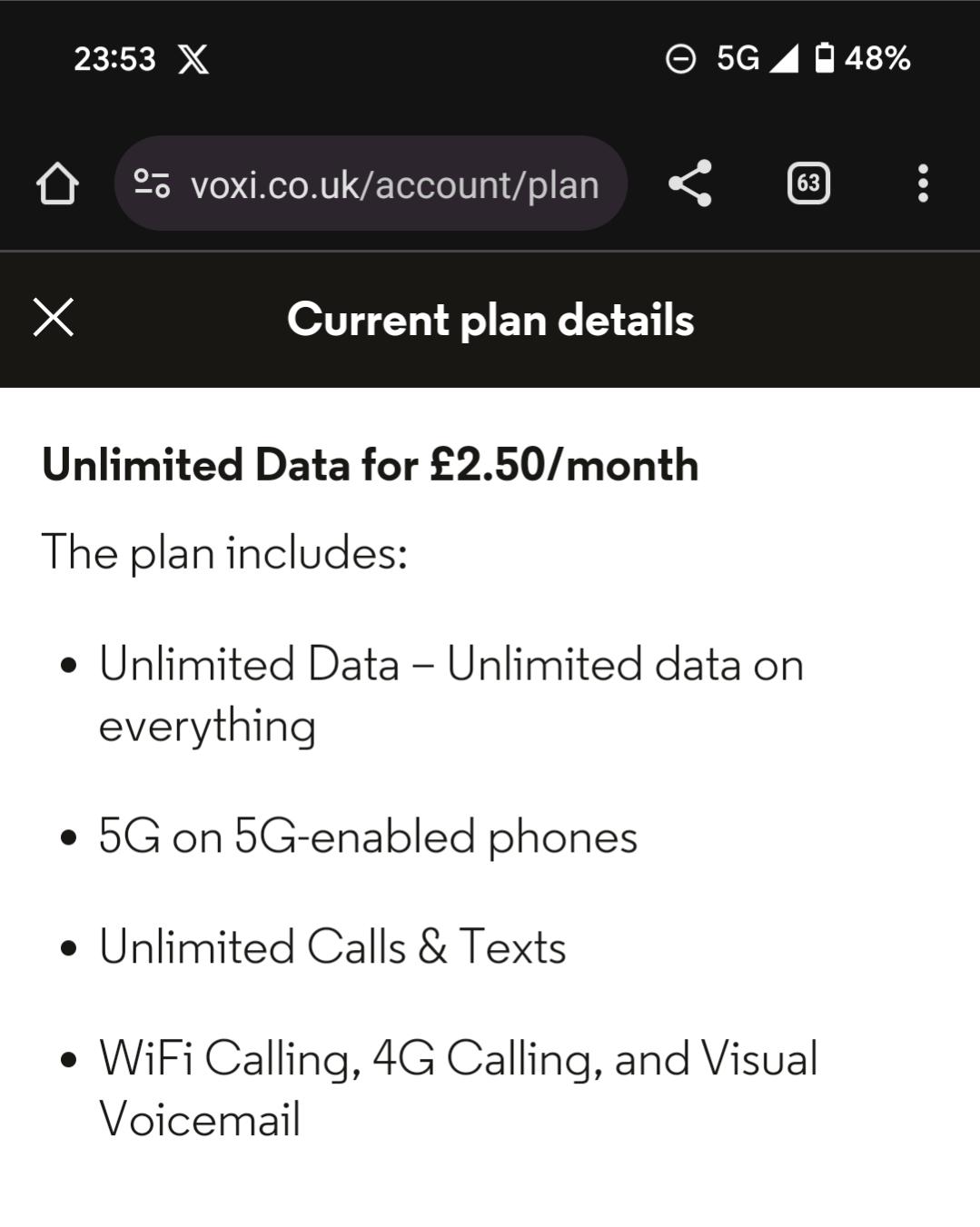980x1227 pixels.
Task: Tap the X app notification icon
Action: click(x=193, y=60)
